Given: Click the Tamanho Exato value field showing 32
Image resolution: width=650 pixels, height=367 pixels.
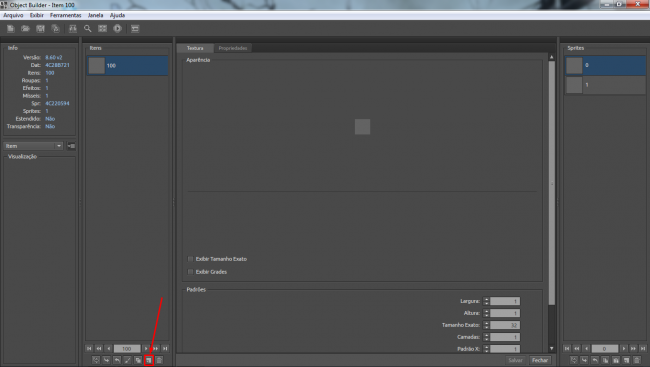Looking at the screenshot, I should click(x=505, y=325).
